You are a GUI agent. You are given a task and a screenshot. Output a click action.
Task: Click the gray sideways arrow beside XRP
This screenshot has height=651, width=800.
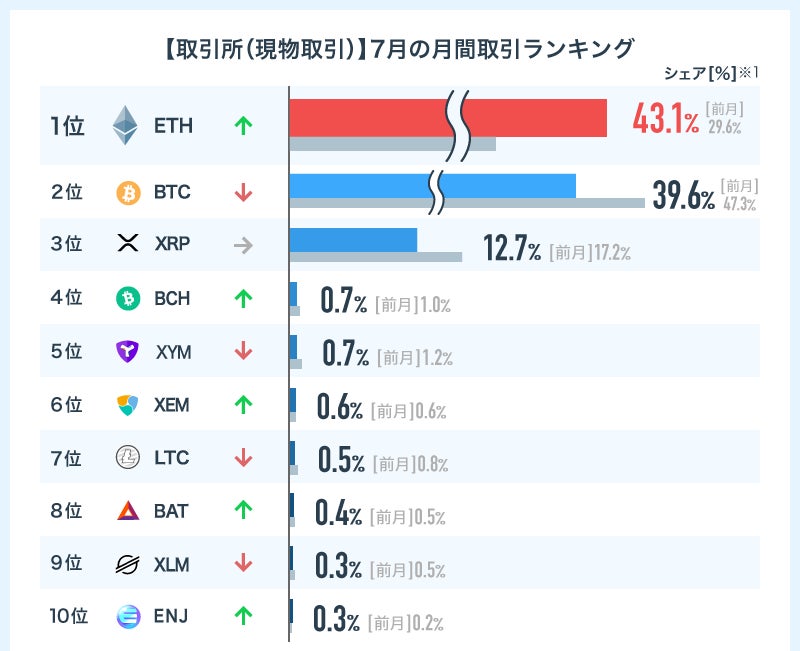[242, 243]
